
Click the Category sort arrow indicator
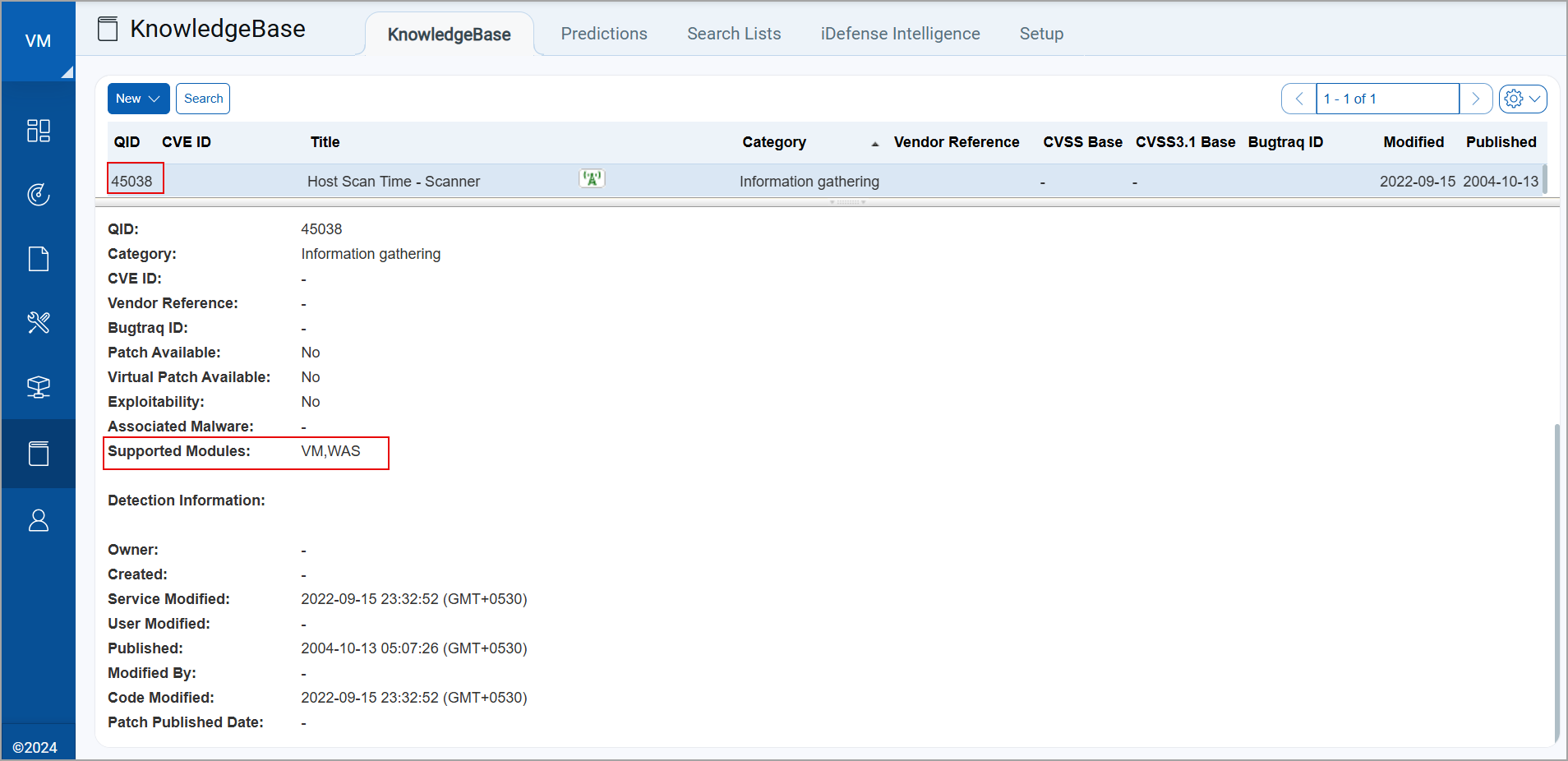point(875,144)
